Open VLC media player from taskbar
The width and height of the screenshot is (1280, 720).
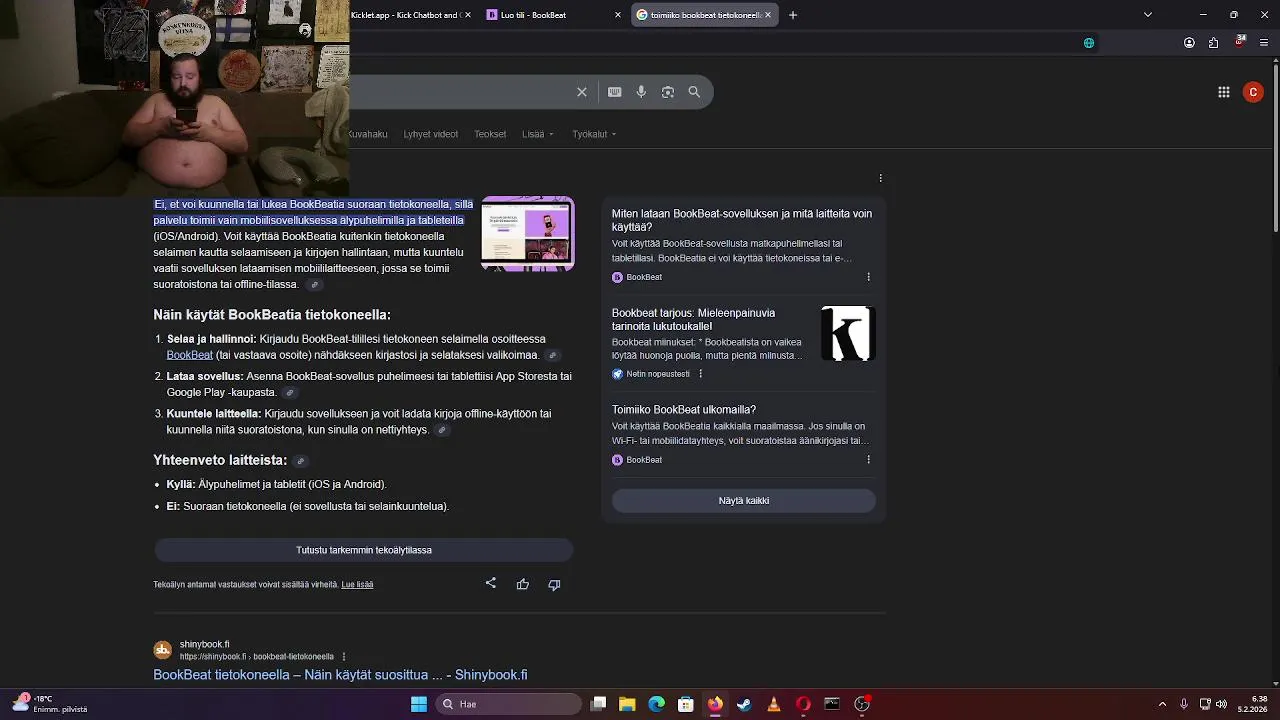pyautogui.click(x=773, y=704)
